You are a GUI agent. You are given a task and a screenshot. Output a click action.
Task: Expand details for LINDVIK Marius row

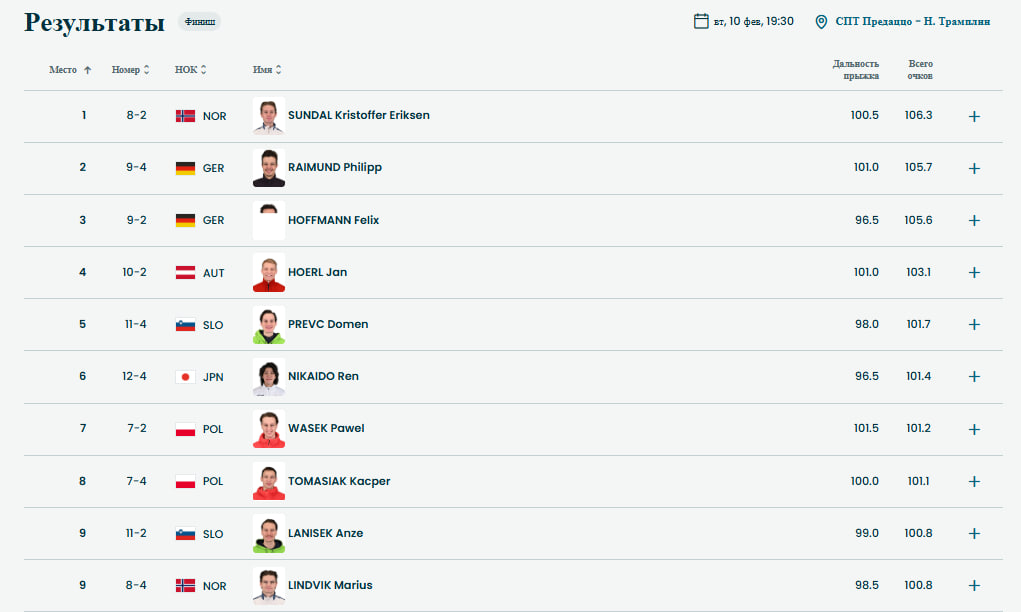pos(974,585)
